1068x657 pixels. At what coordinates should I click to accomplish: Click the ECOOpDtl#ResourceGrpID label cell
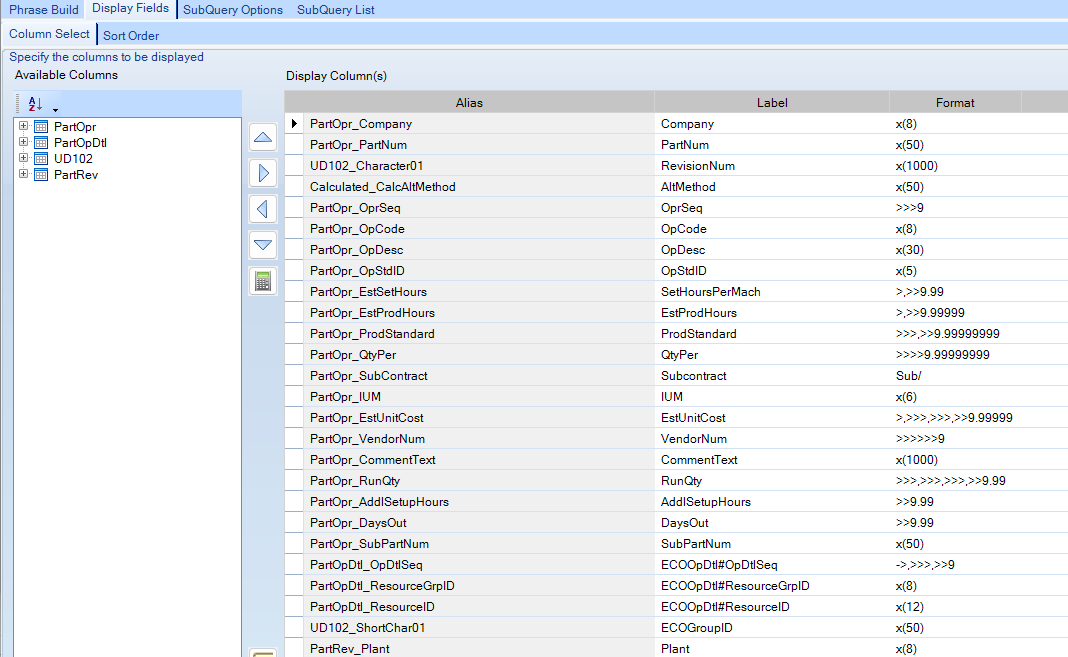[x=772, y=586]
